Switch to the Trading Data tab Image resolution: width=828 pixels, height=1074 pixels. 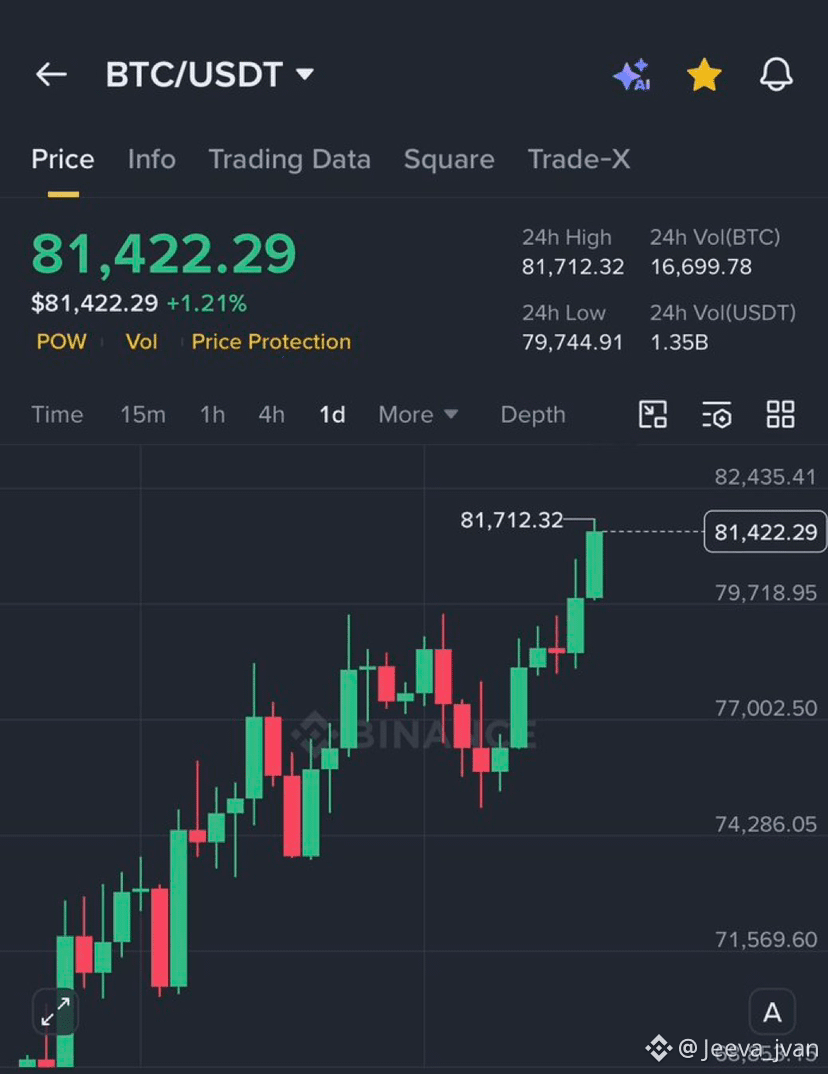tap(290, 159)
